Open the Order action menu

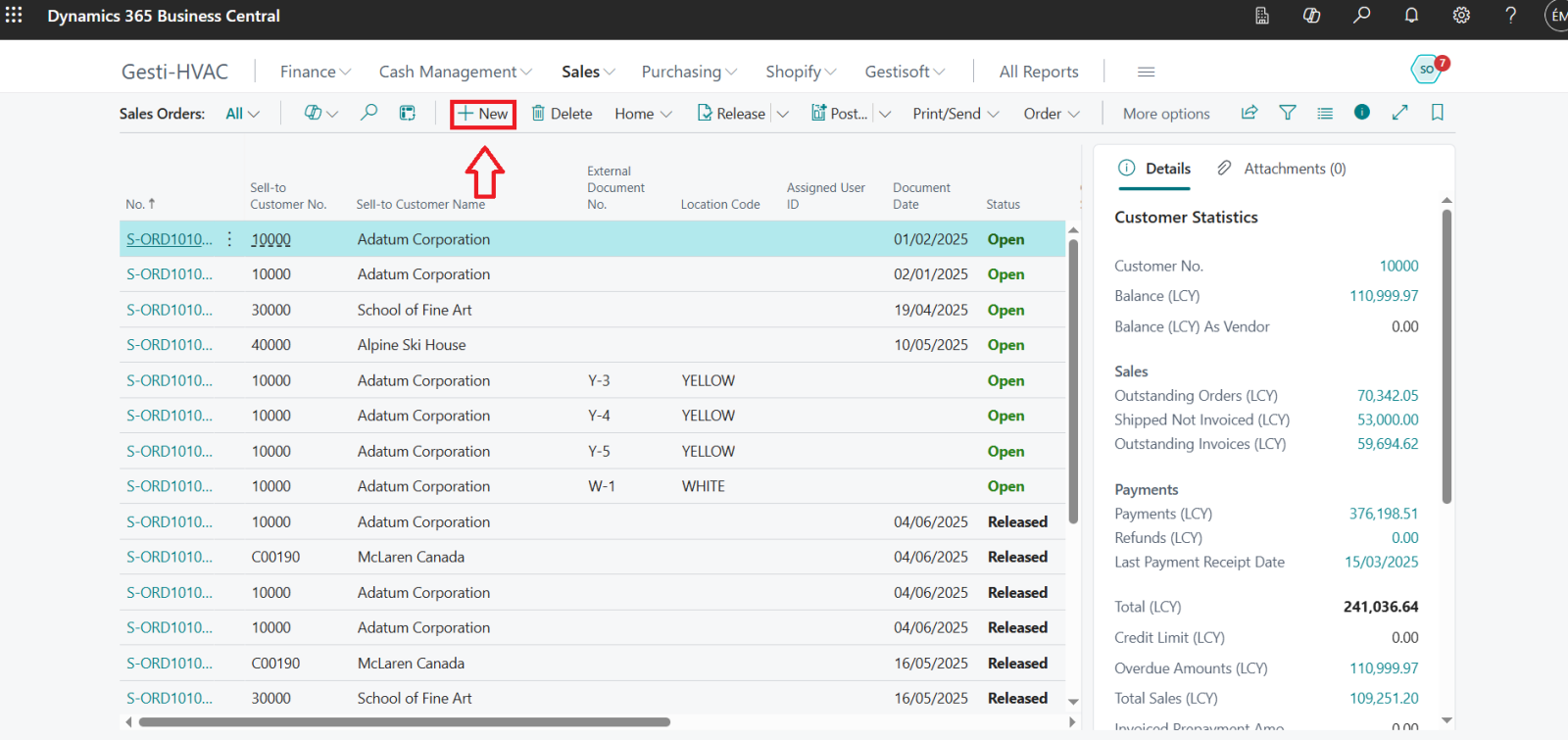[x=1052, y=114]
